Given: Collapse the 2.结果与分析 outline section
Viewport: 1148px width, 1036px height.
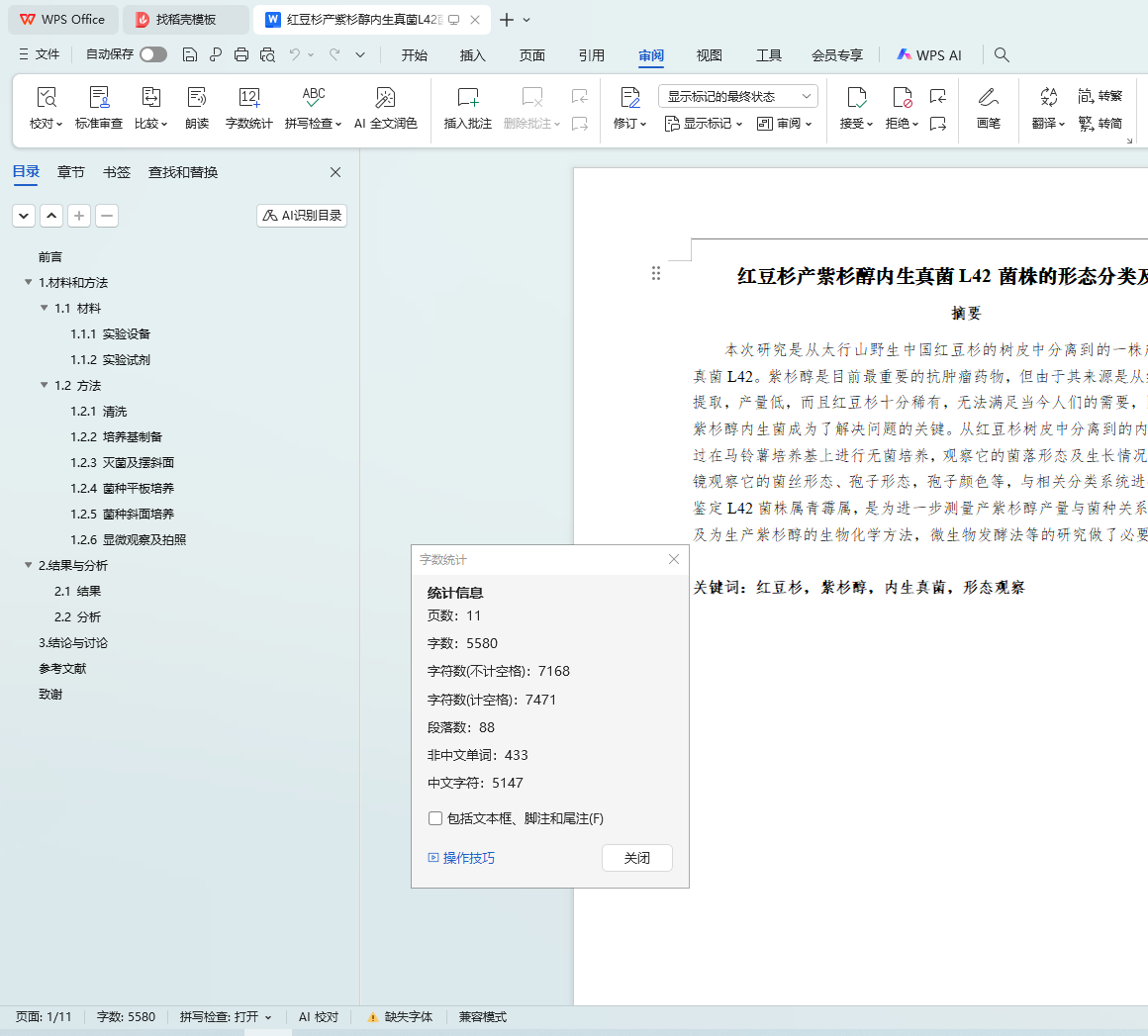Looking at the screenshot, I should pyautogui.click(x=29, y=565).
